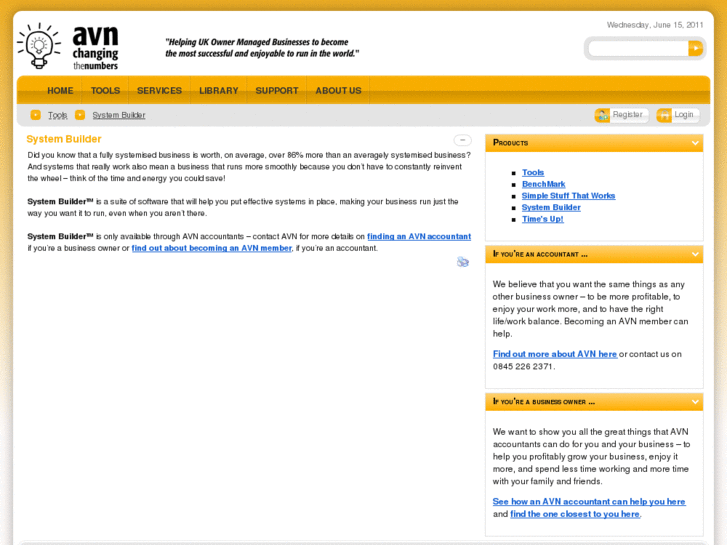Click the printer icon below the article
This screenshot has width=727, height=545.
click(x=463, y=262)
